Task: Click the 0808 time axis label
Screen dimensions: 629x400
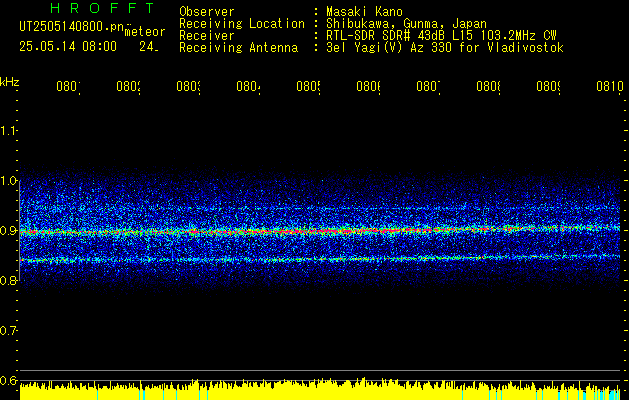Action: 488,87
